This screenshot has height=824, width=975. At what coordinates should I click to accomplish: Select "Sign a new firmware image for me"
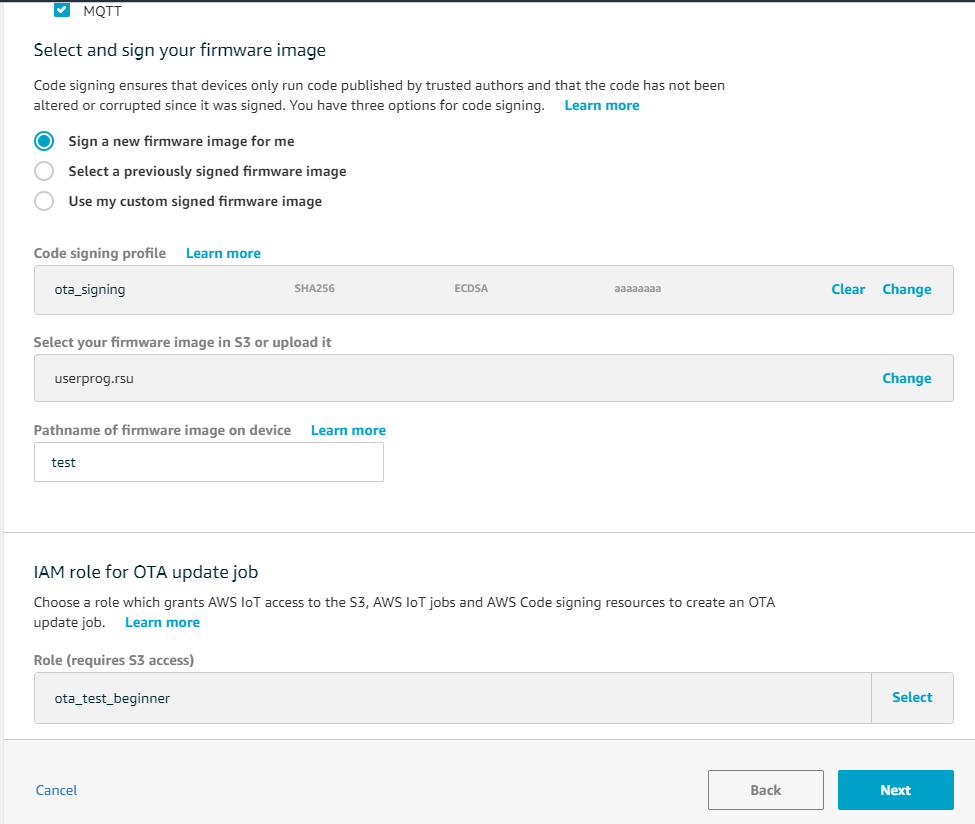click(x=43, y=141)
